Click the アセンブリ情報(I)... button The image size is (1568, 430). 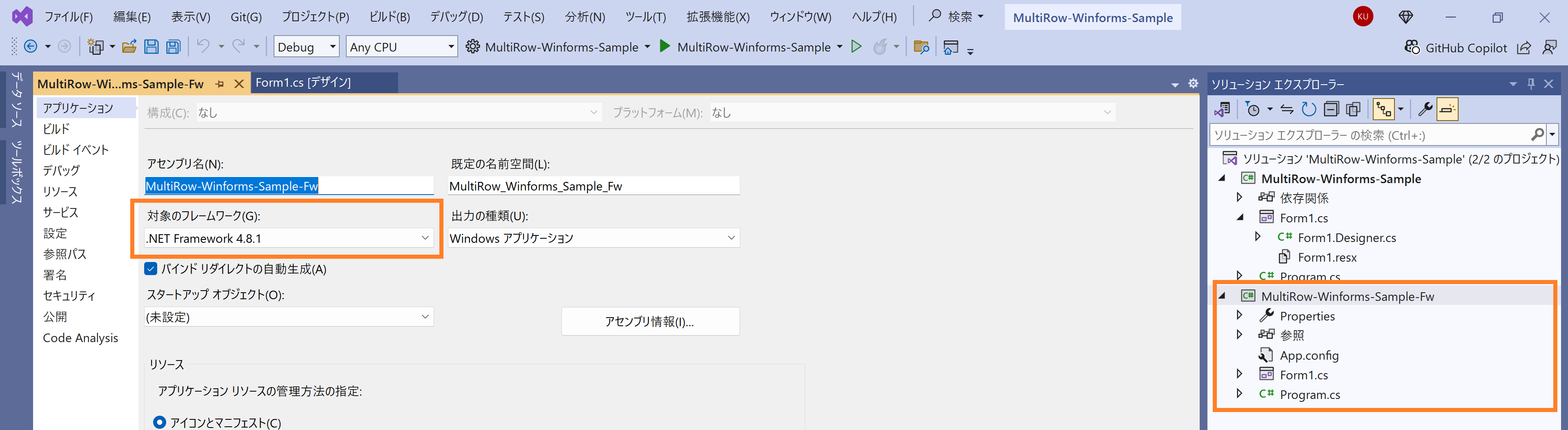(650, 322)
